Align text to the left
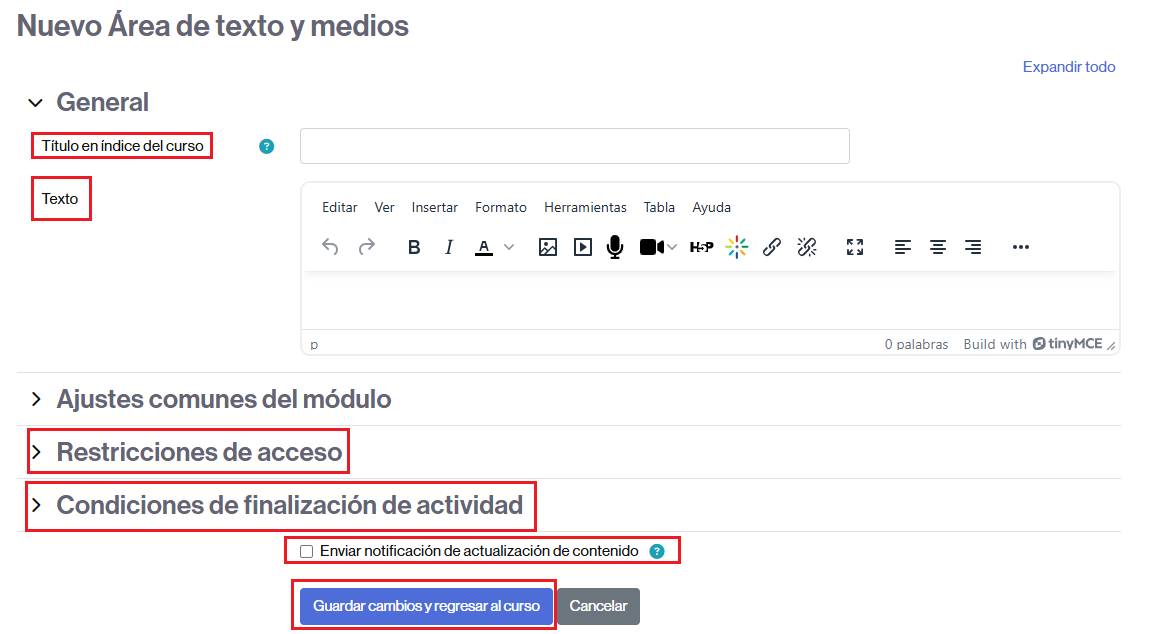 903,247
